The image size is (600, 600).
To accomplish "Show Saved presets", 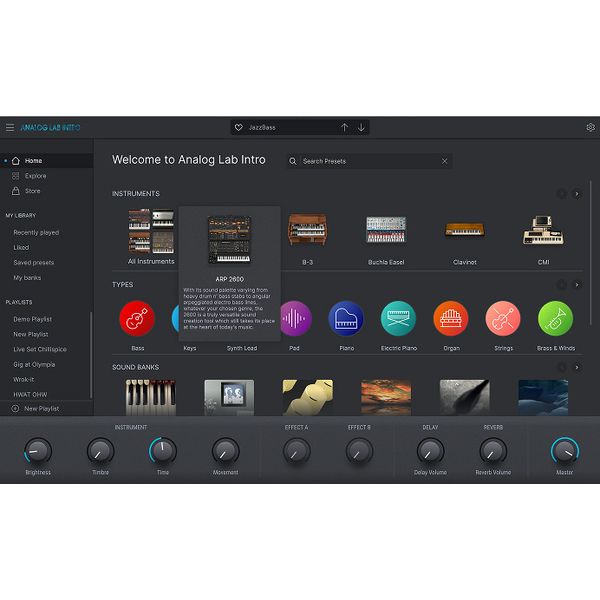I will click(34, 262).
